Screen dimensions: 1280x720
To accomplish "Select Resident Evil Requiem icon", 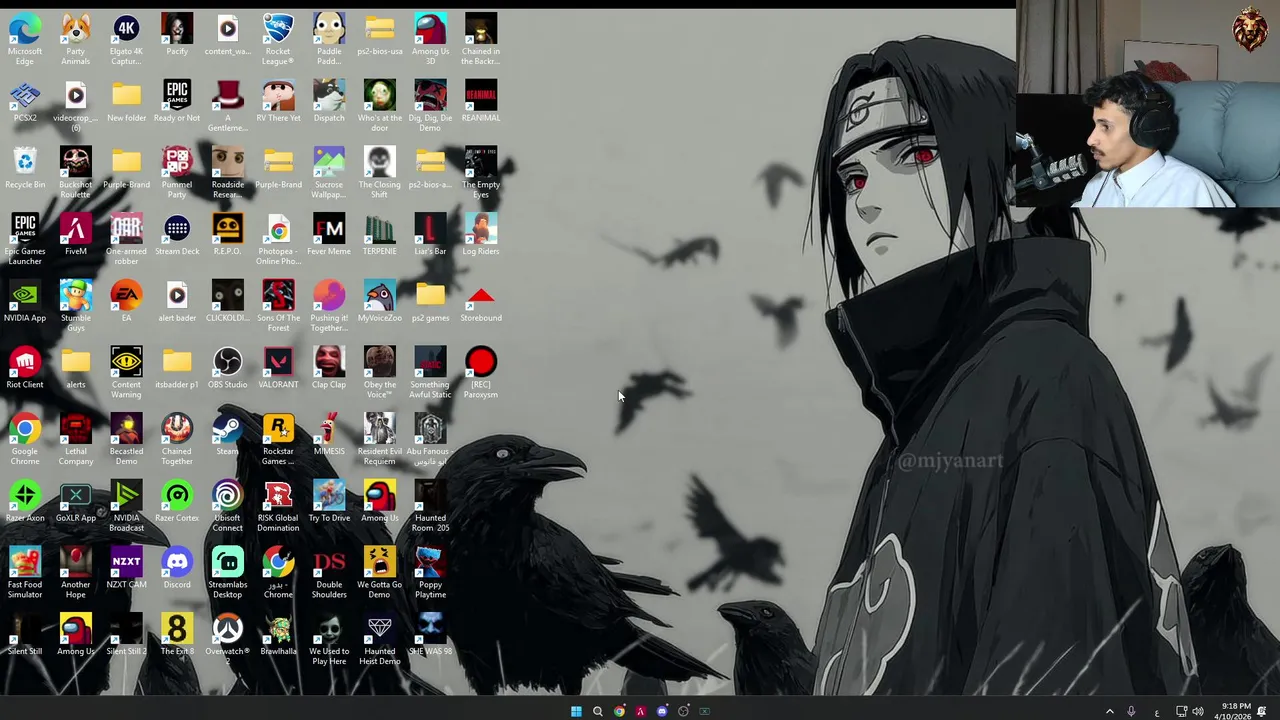I will [380, 439].
